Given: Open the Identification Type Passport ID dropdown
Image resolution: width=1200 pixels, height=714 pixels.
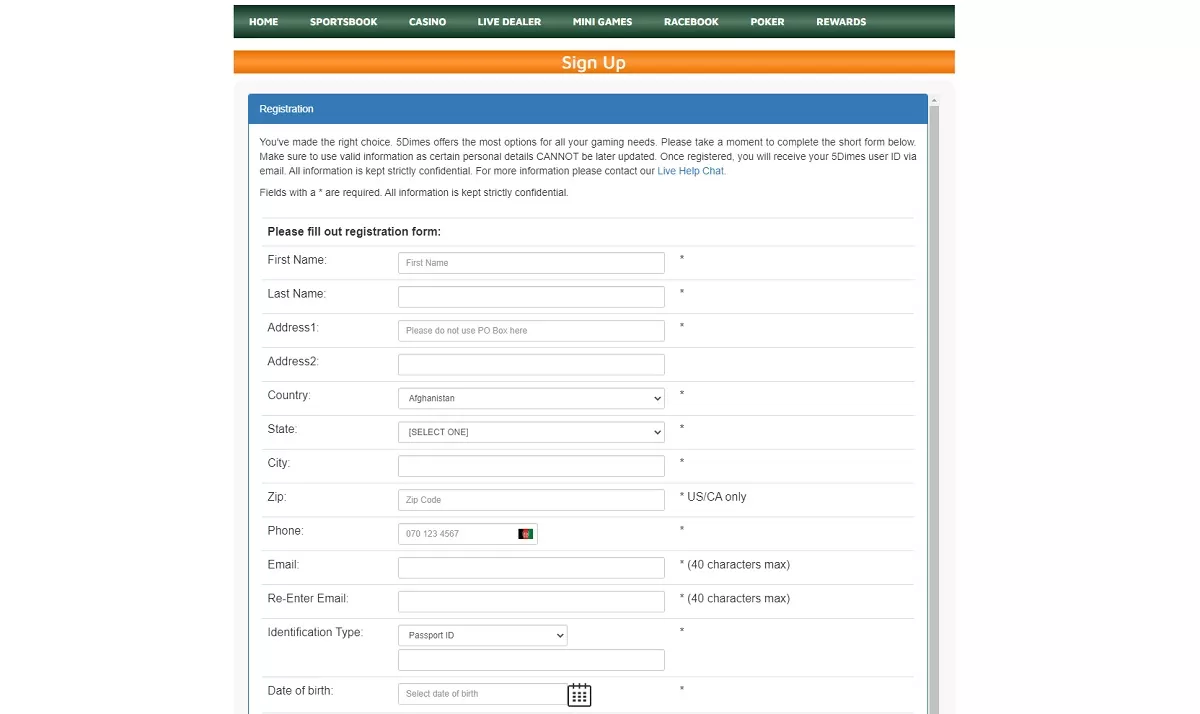Looking at the screenshot, I should point(483,635).
